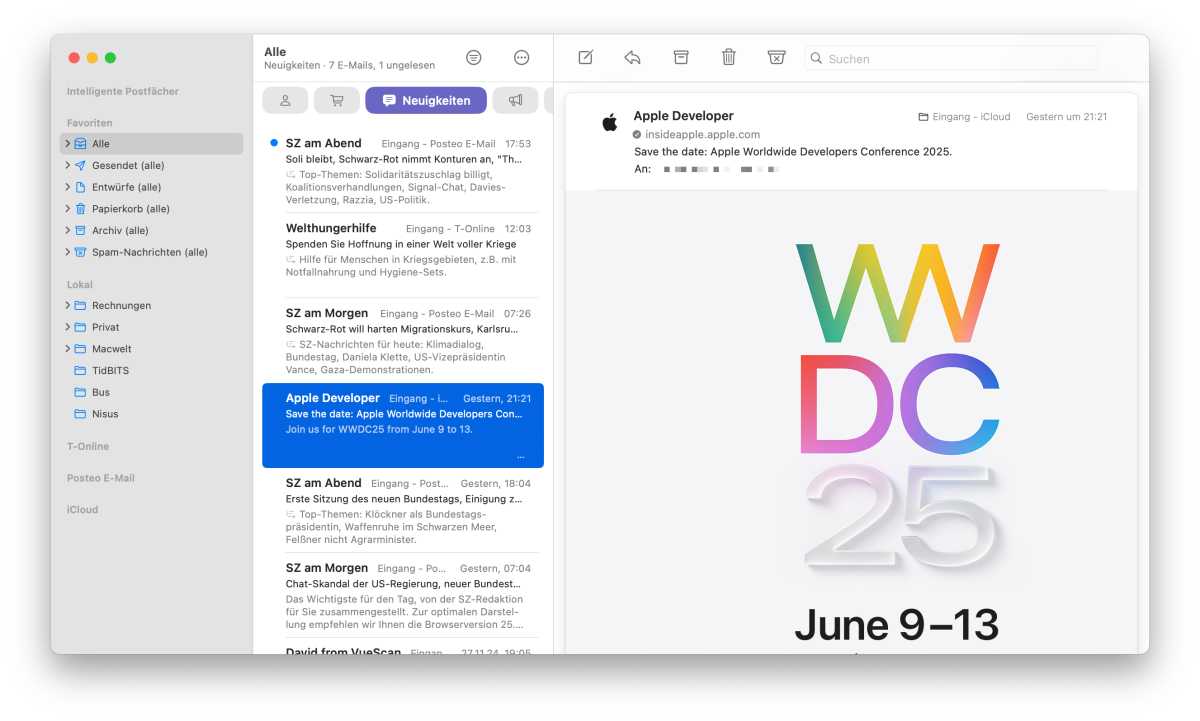Click the insideapple.apple.com sender address

pos(702,134)
